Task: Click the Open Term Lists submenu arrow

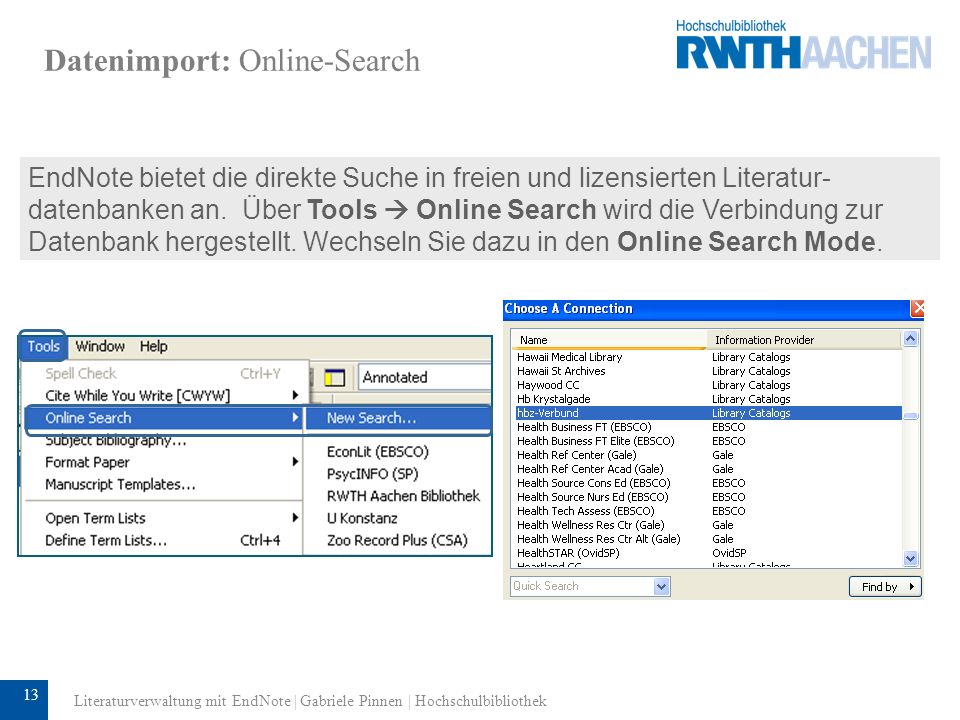Action: (x=295, y=518)
